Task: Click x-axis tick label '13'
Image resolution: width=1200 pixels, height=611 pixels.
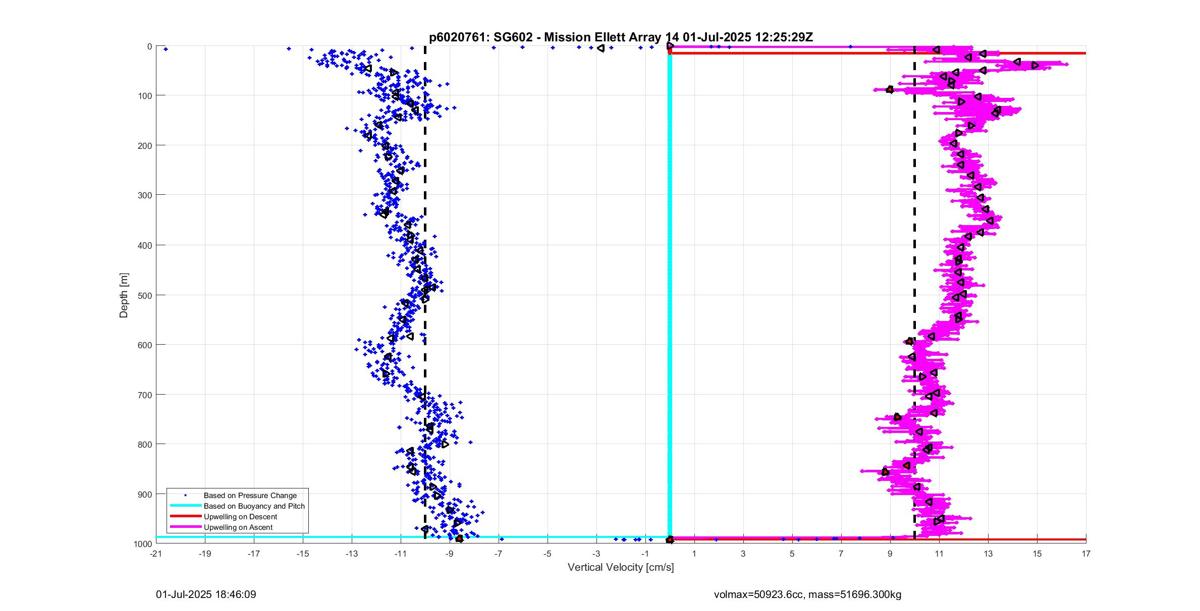Action: pos(988,553)
